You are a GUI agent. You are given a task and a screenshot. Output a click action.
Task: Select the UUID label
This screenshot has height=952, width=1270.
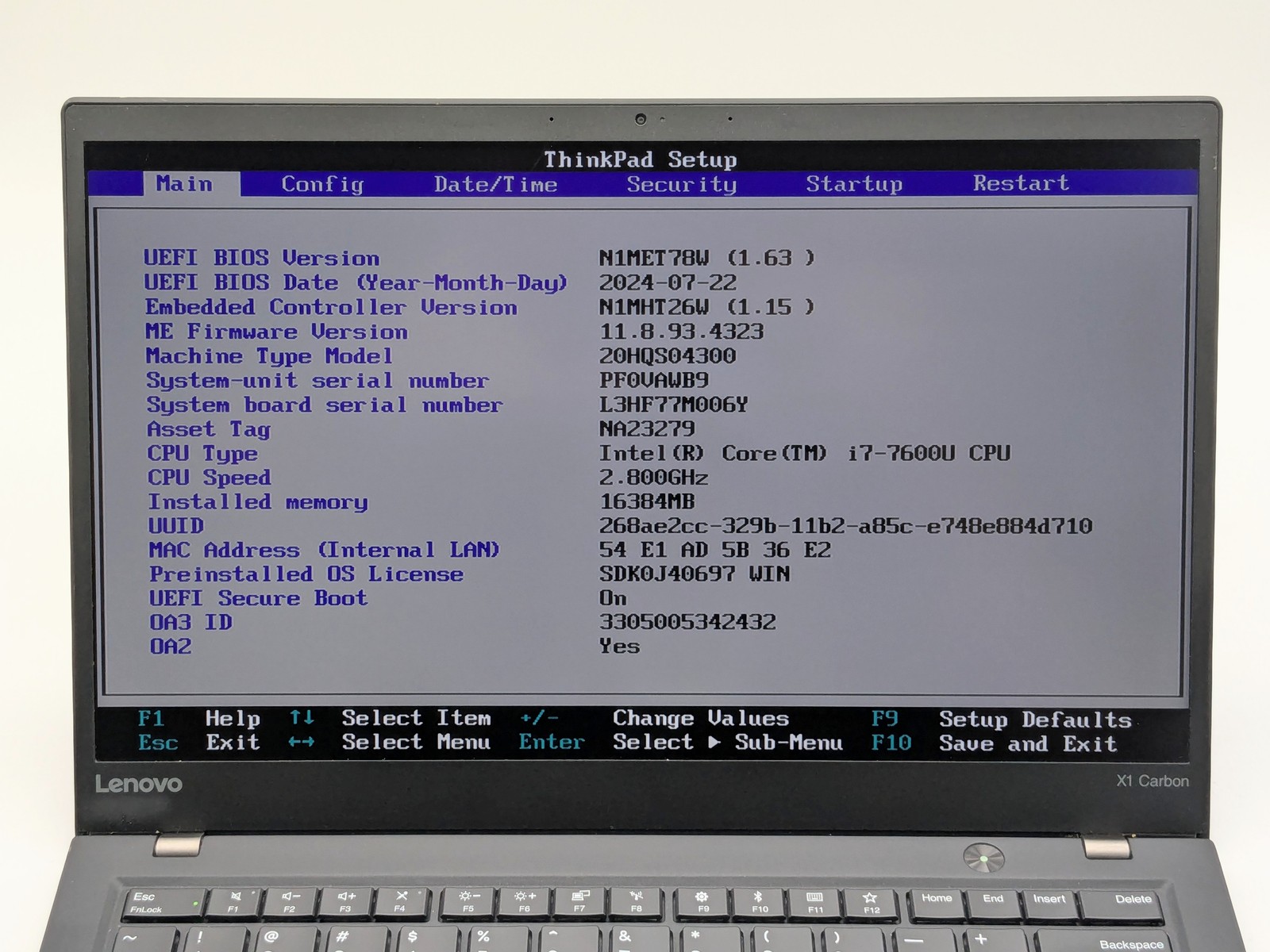[x=176, y=526]
